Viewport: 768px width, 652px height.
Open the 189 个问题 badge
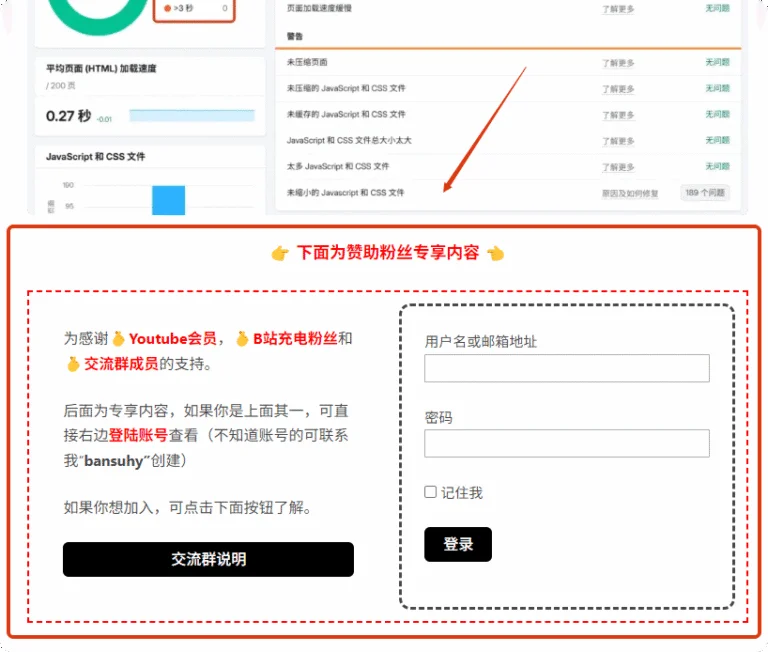click(x=704, y=192)
